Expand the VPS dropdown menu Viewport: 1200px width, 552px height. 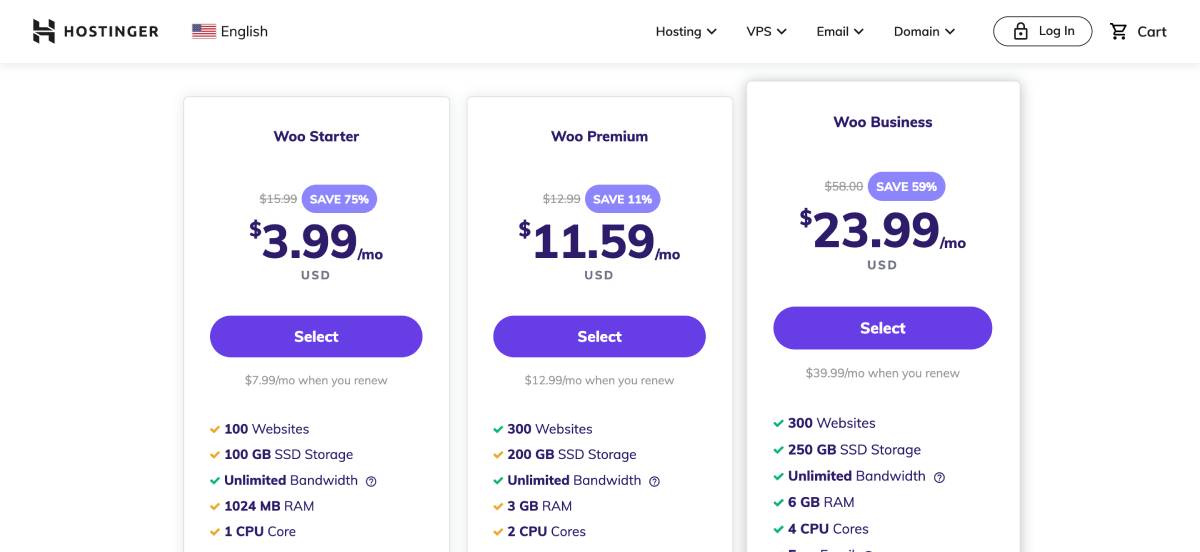click(x=766, y=31)
